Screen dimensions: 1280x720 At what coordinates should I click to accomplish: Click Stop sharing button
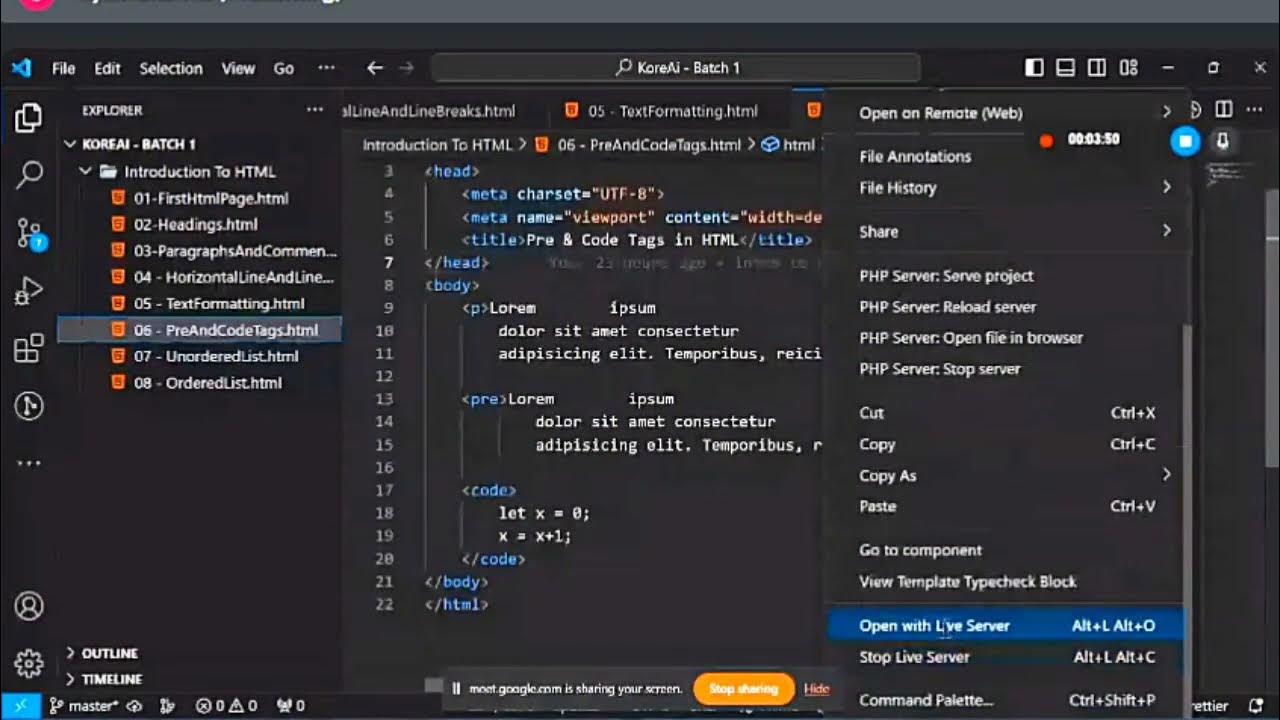point(743,688)
